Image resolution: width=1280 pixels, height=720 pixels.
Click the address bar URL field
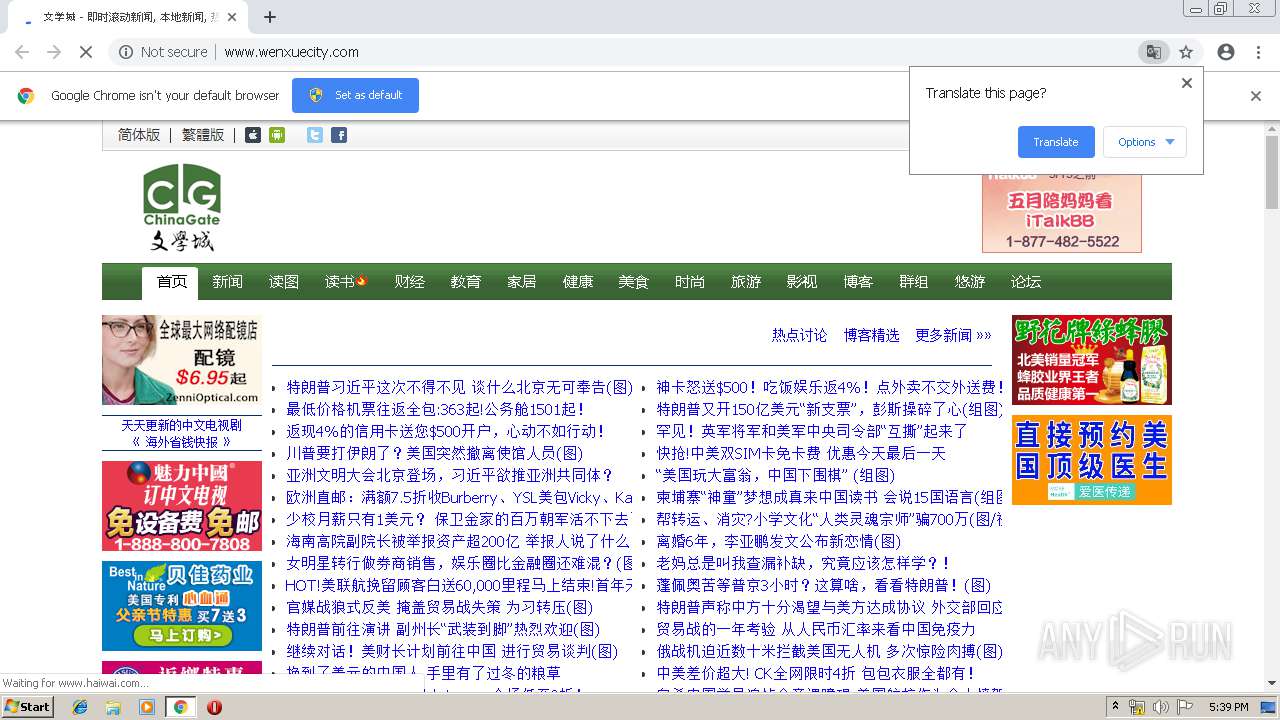pyautogui.click(x=640, y=52)
